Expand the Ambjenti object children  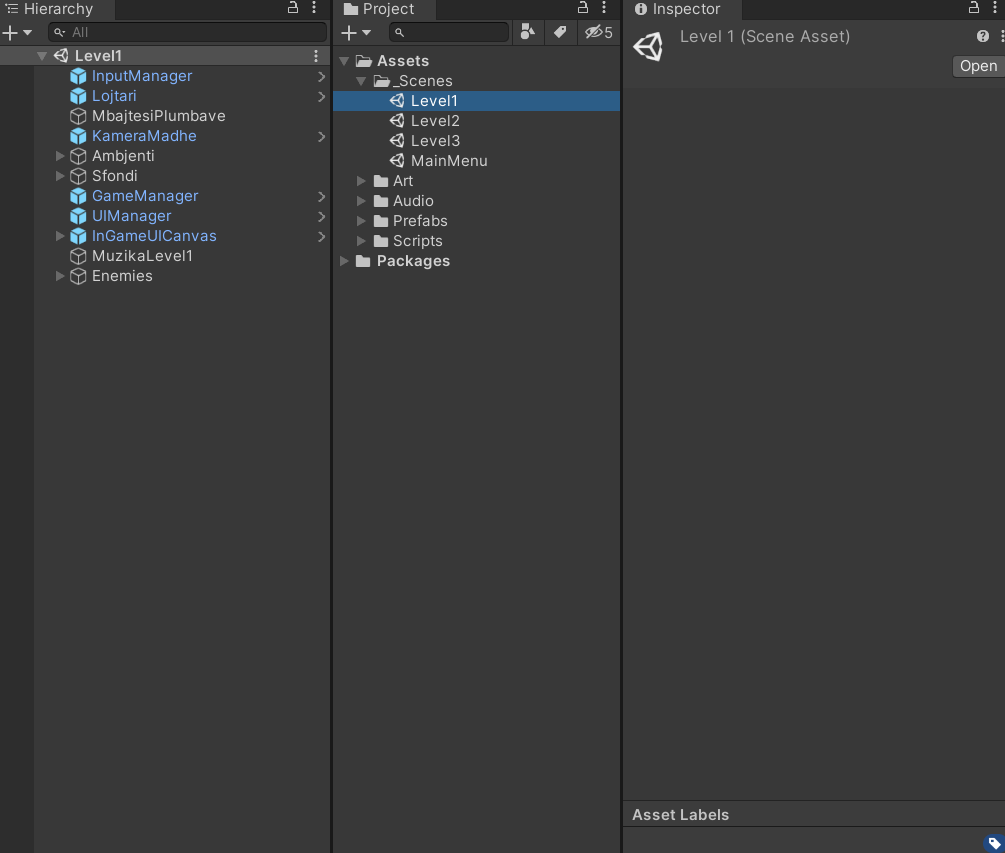coord(60,156)
